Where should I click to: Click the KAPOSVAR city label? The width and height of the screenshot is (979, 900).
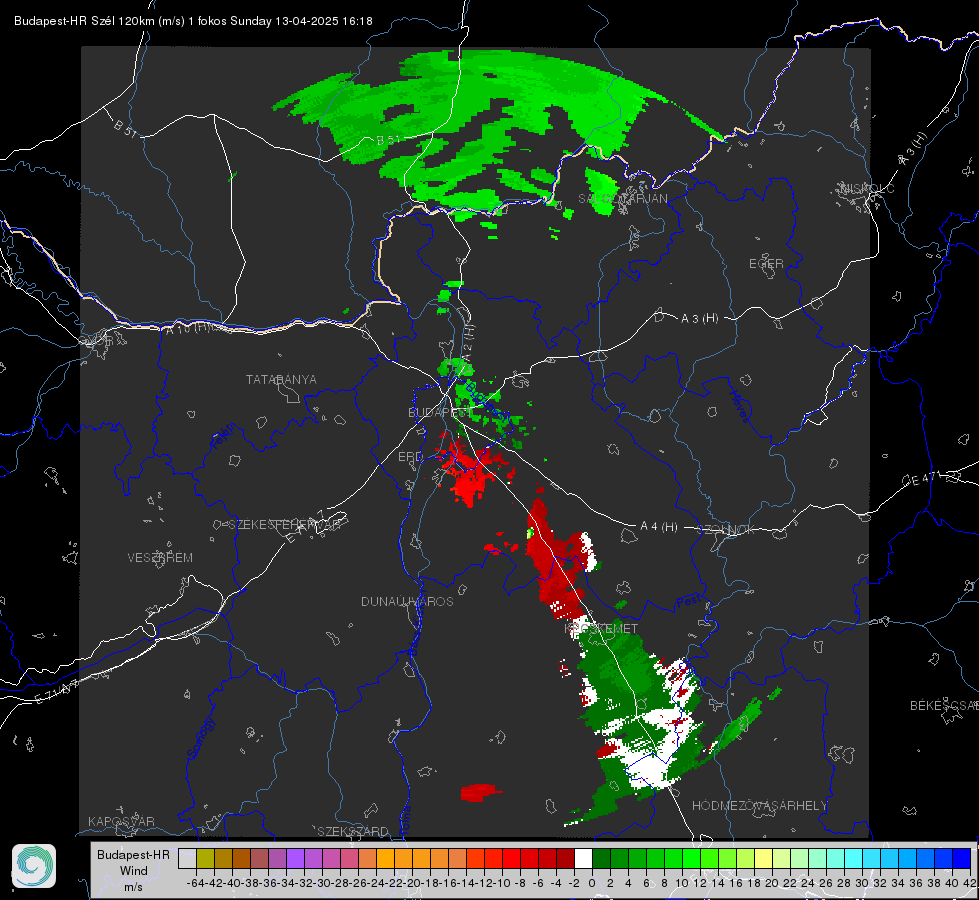[x=121, y=821]
